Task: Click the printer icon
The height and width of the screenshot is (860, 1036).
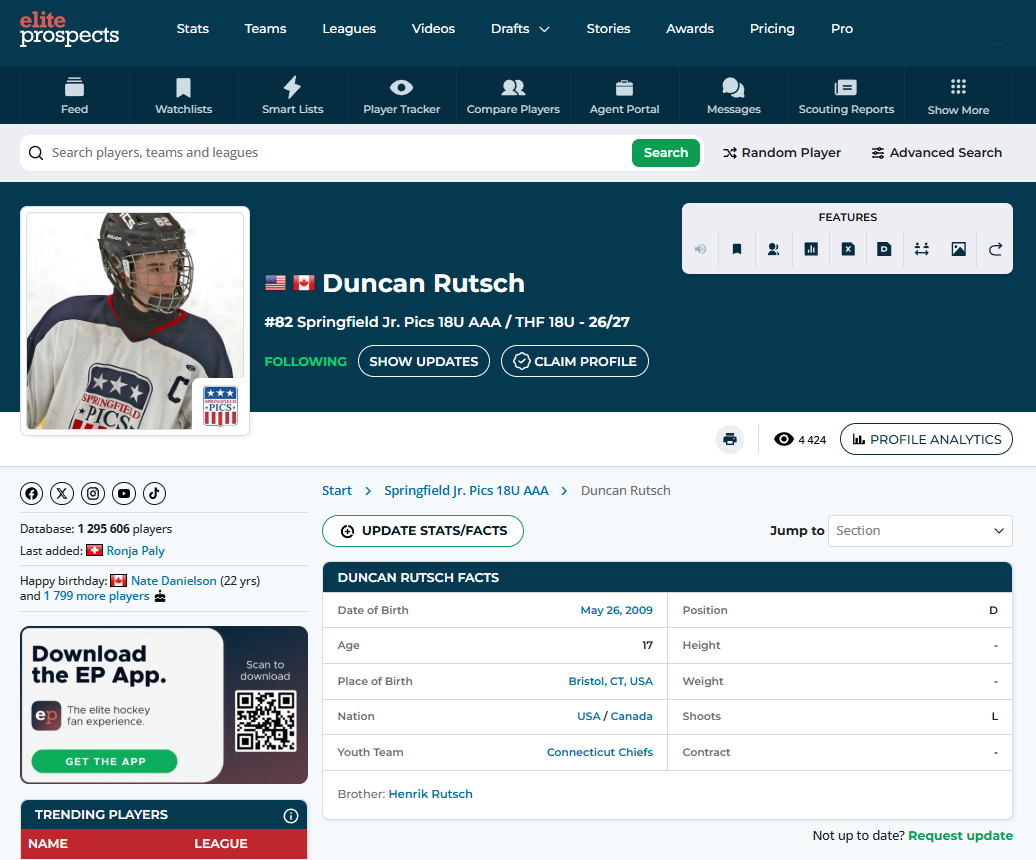Action: 730,439
